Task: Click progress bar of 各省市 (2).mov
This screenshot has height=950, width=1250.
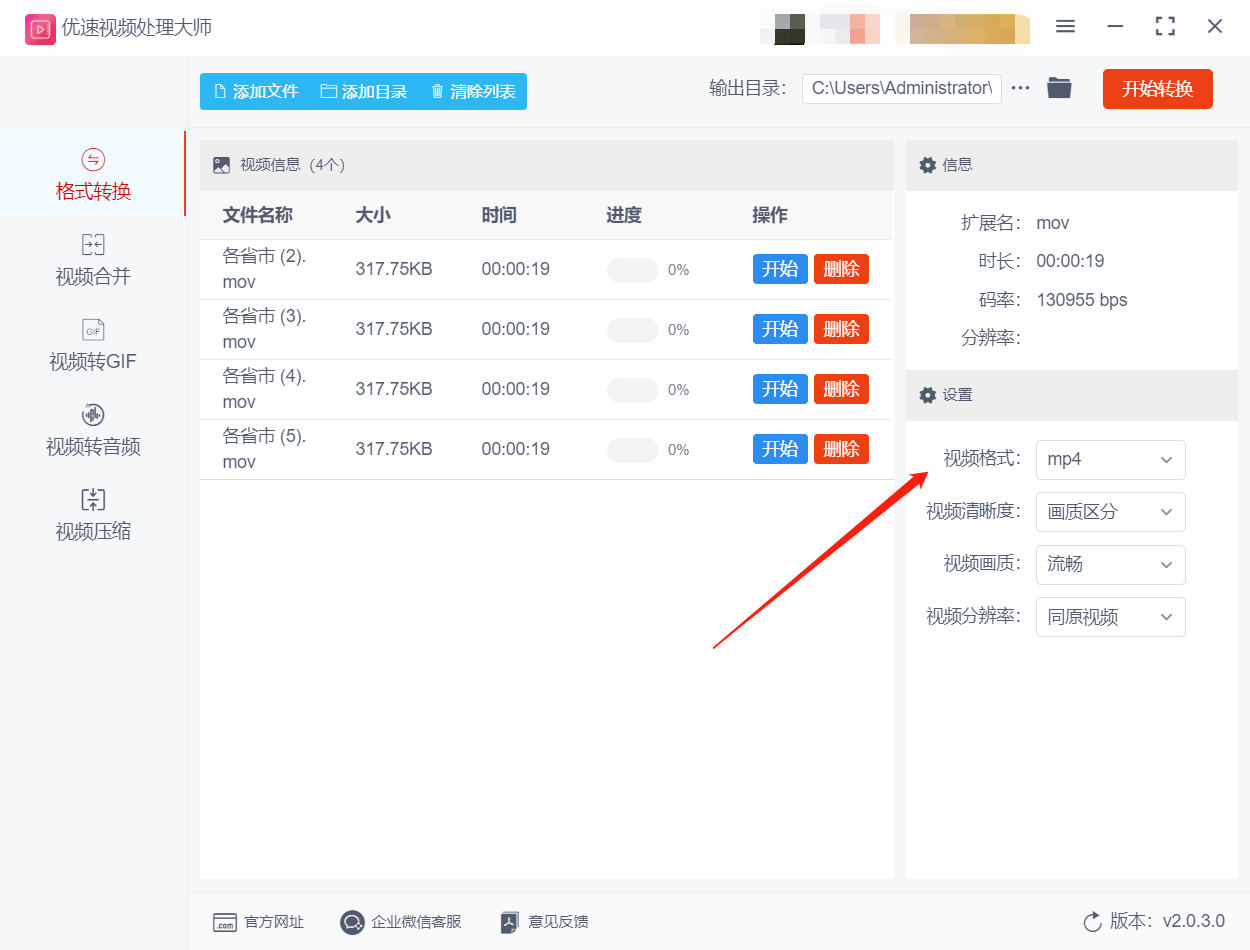Action: click(x=632, y=270)
